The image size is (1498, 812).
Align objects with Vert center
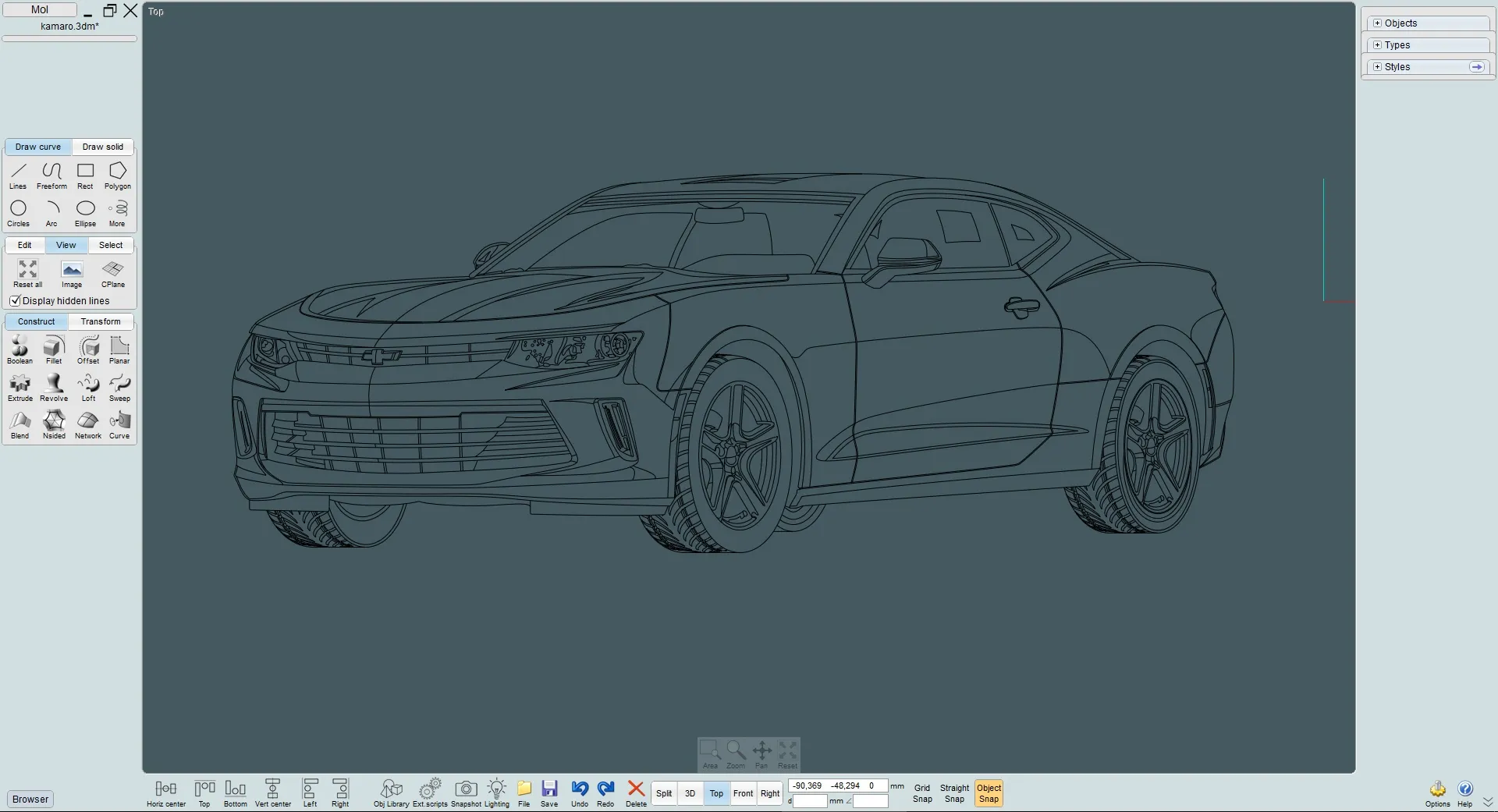coord(273,793)
